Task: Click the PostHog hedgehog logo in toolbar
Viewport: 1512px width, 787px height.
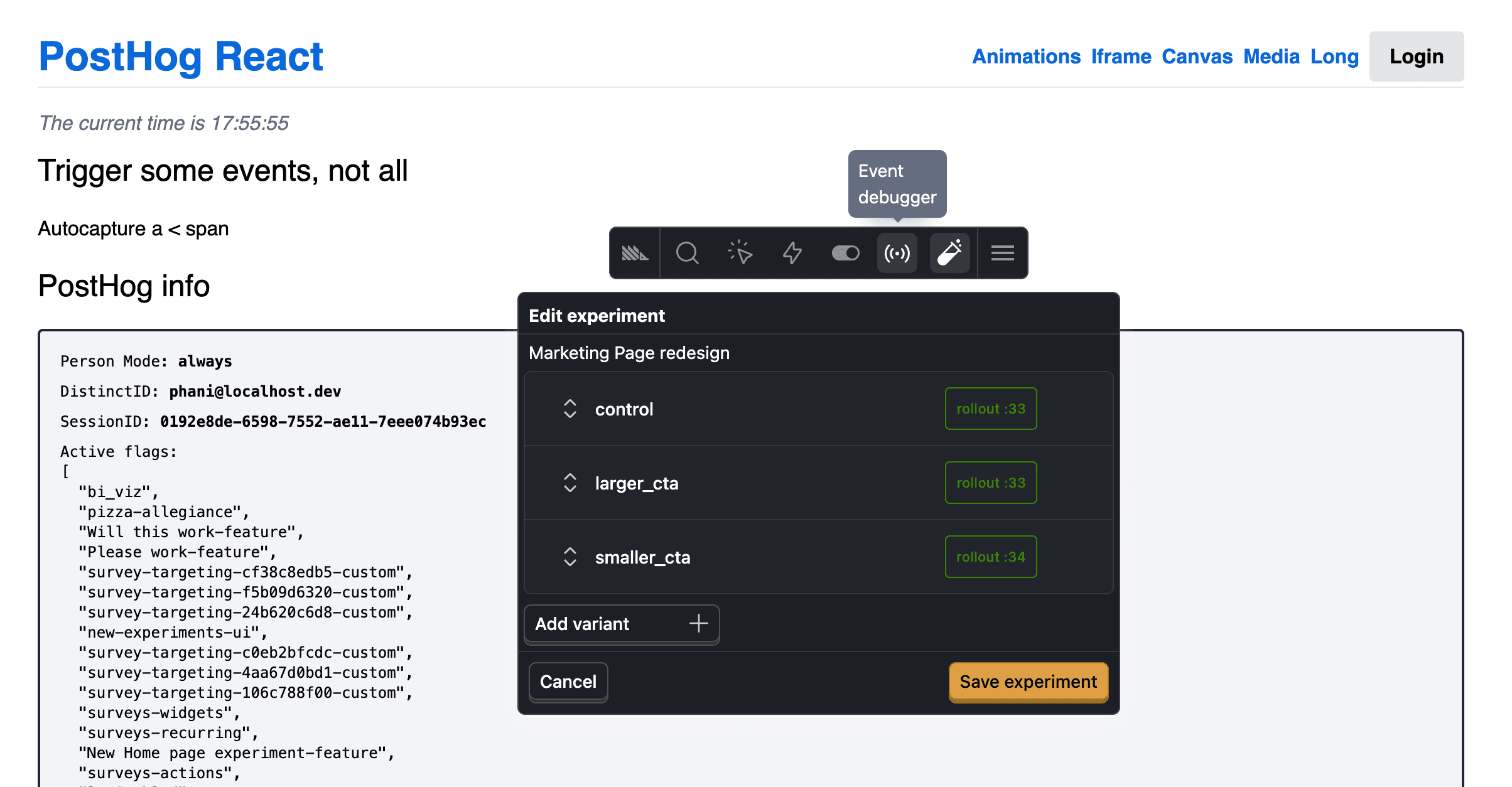Action: (x=635, y=253)
